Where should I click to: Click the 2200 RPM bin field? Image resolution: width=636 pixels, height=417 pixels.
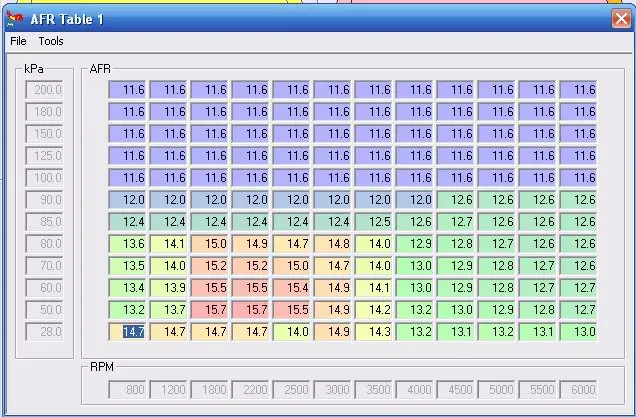pyautogui.click(x=251, y=389)
